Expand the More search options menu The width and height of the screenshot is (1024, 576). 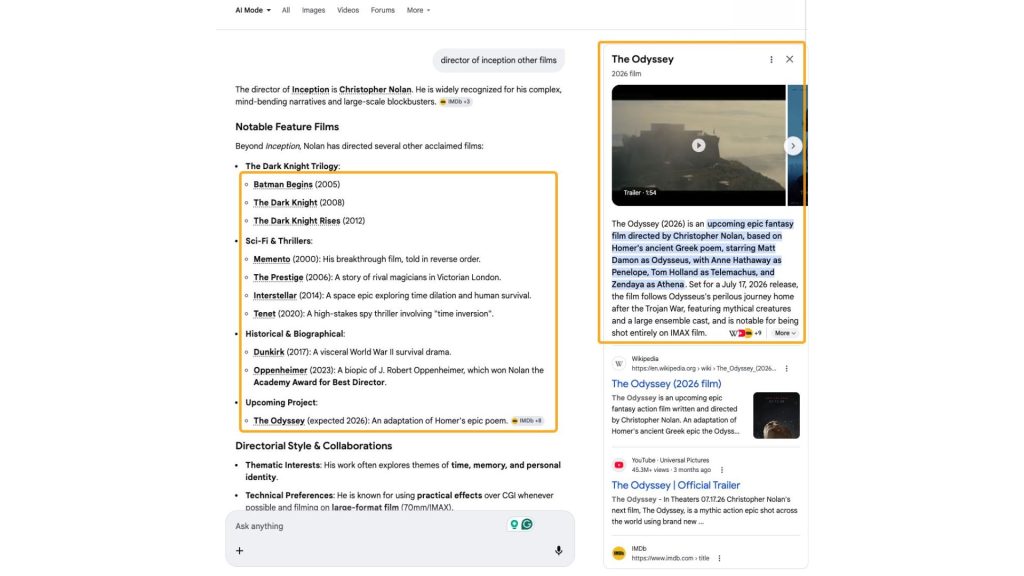coord(419,10)
